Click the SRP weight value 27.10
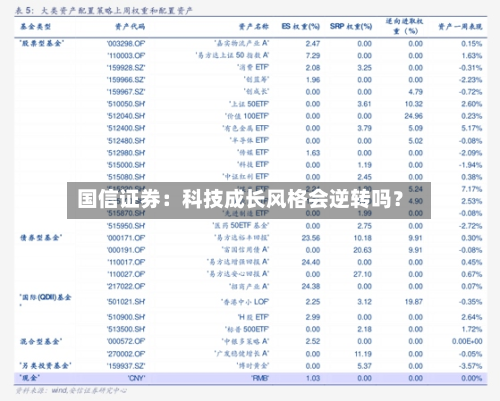This screenshot has height=401, width=500. coord(362,274)
